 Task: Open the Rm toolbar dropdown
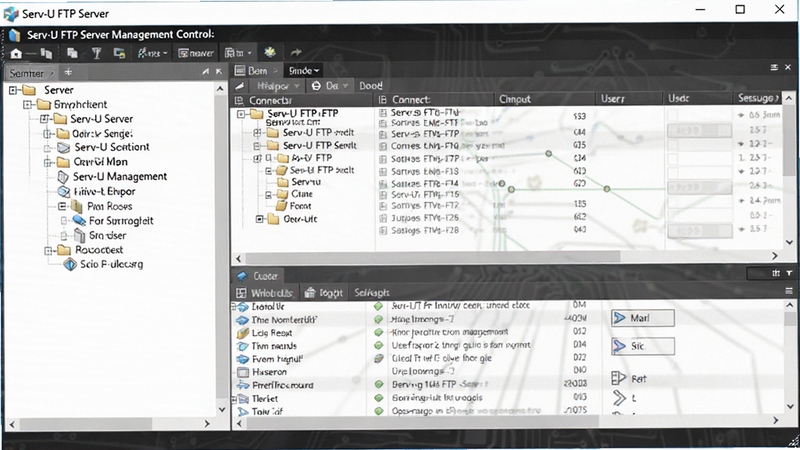click(238, 53)
